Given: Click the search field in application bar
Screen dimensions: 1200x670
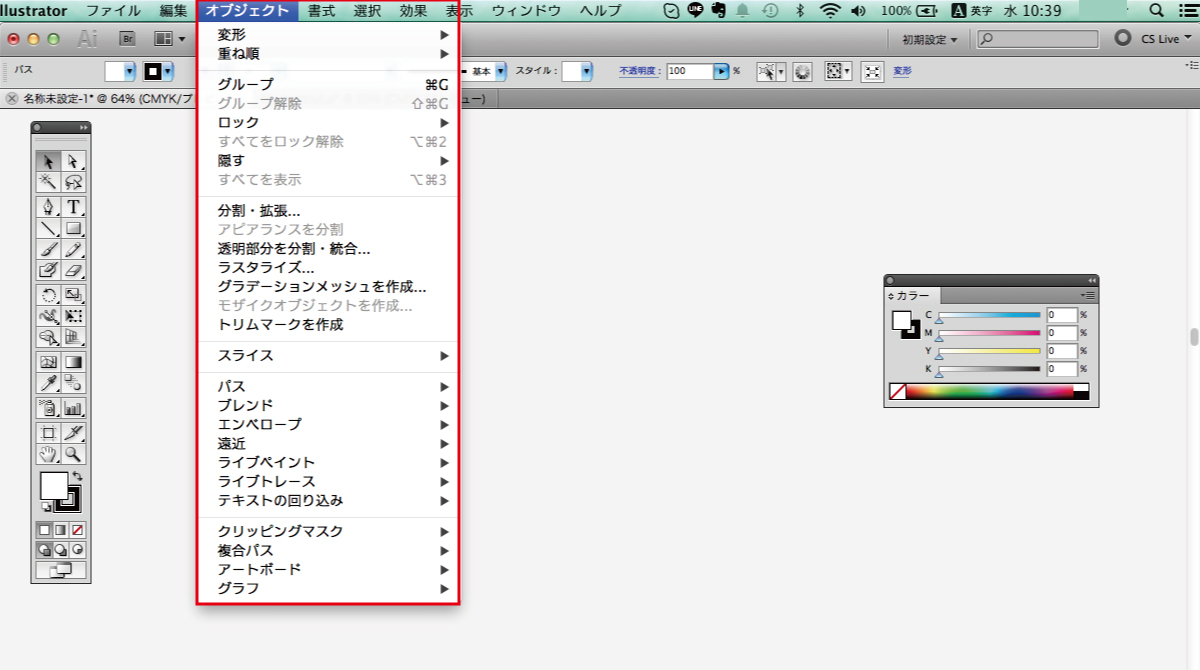Looking at the screenshot, I should tap(1038, 39).
